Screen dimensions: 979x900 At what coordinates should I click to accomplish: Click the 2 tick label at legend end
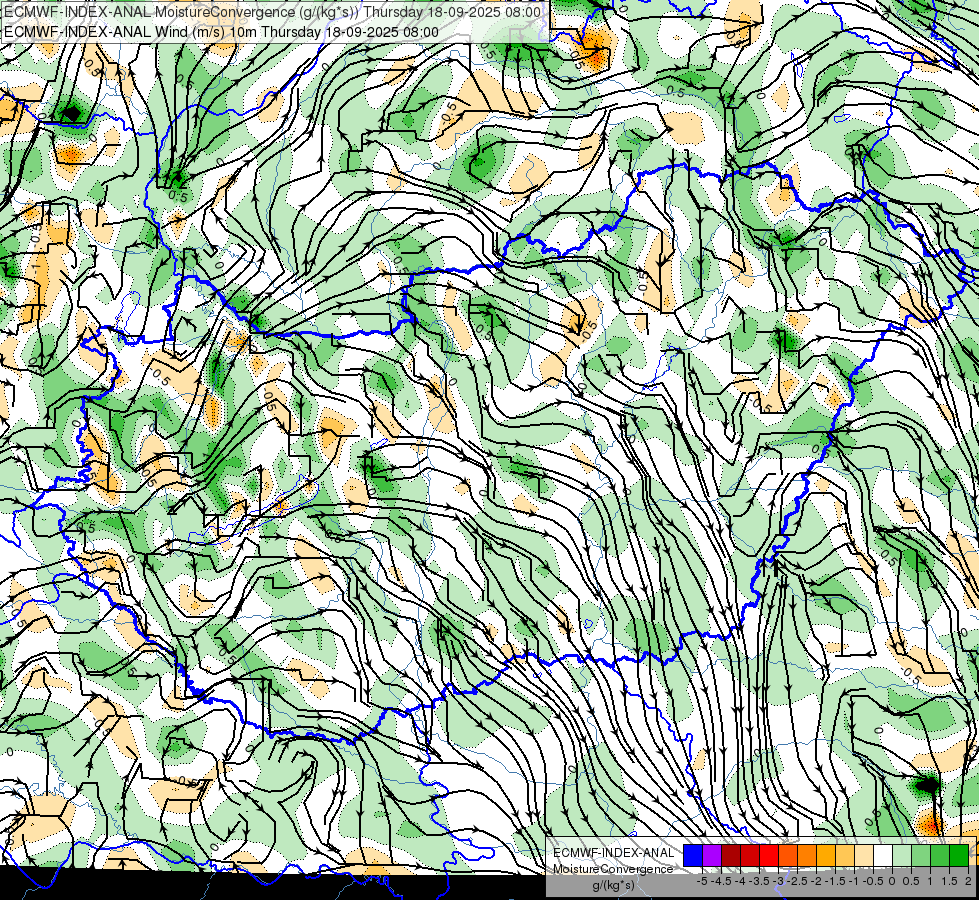tap(968, 881)
